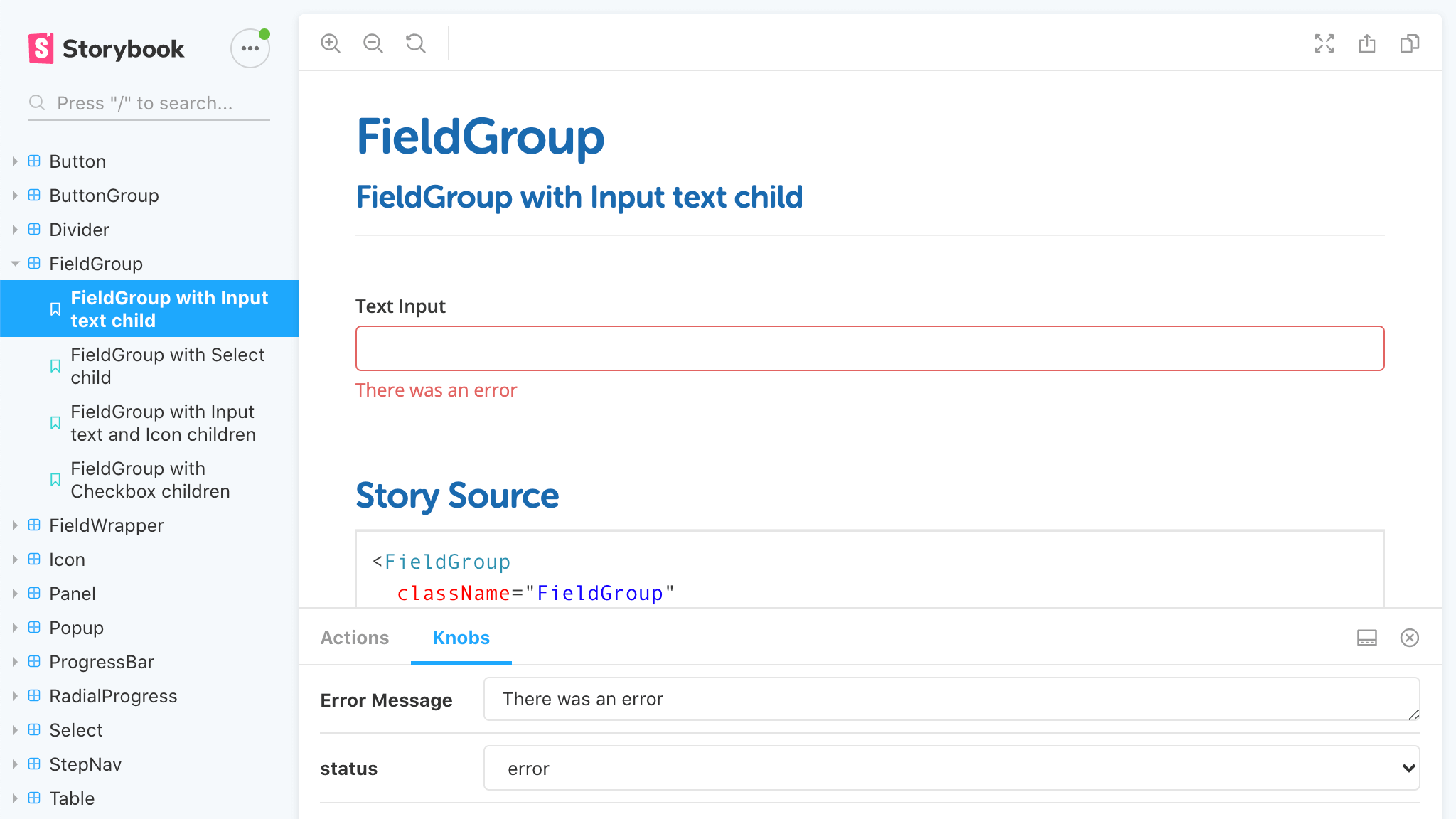Image resolution: width=1456 pixels, height=819 pixels.
Task: Change addon panel orientation icon
Action: (x=1366, y=638)
